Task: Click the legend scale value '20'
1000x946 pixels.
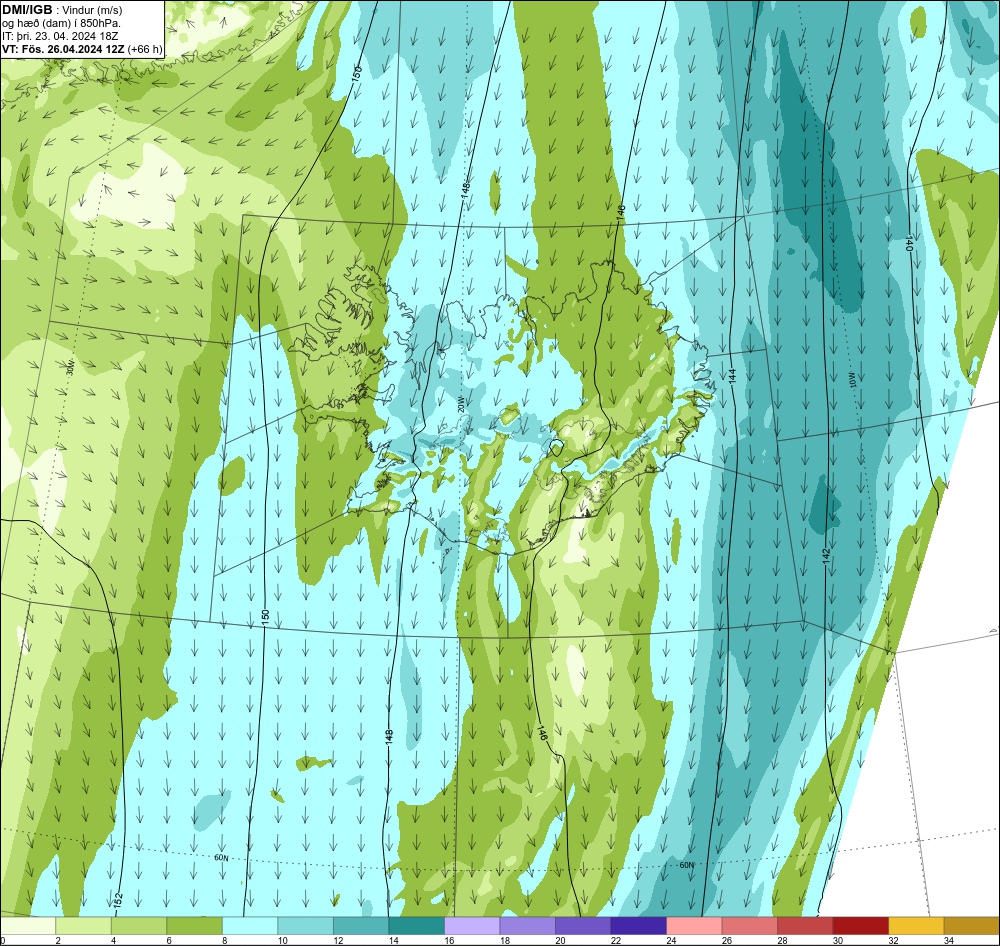Action: coord(560,940)
